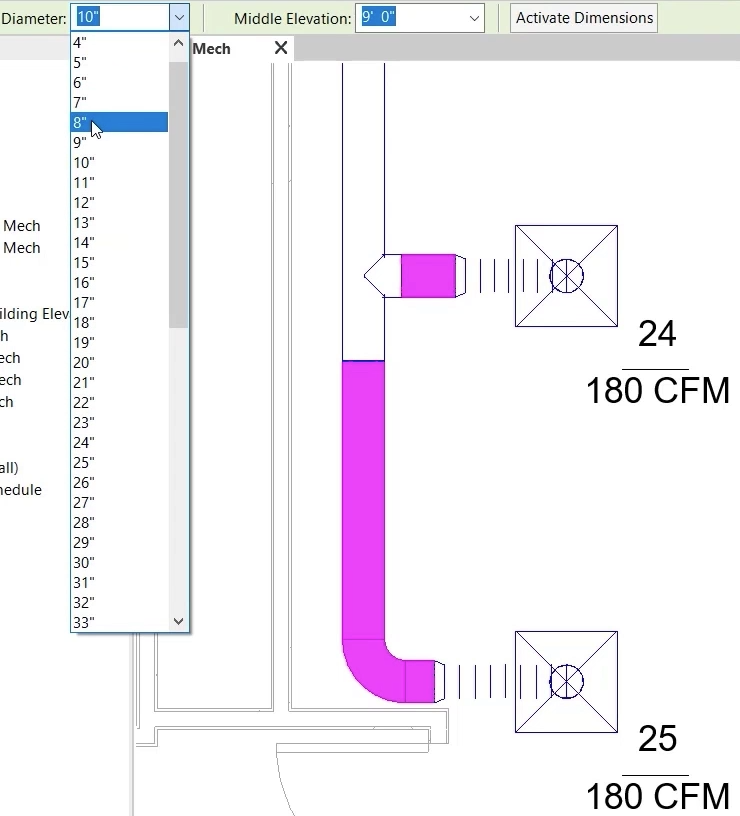Select 15" in the diameter list
740x816 pixels.
click(119, 262)
